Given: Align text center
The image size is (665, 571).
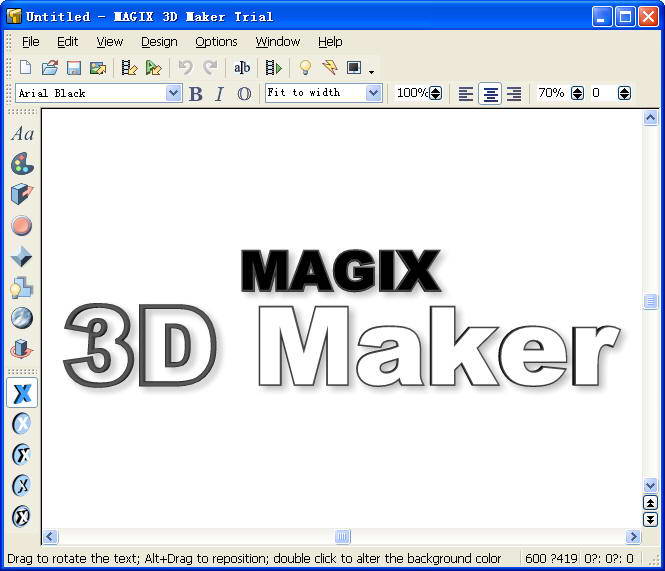Looking at the screenshot, I should point(490,94).
